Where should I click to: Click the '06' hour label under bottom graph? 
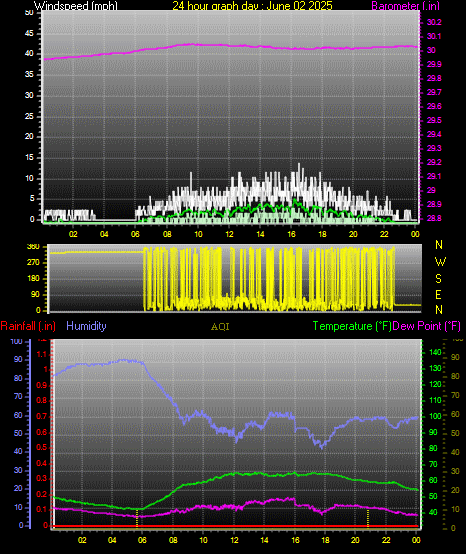142,540
